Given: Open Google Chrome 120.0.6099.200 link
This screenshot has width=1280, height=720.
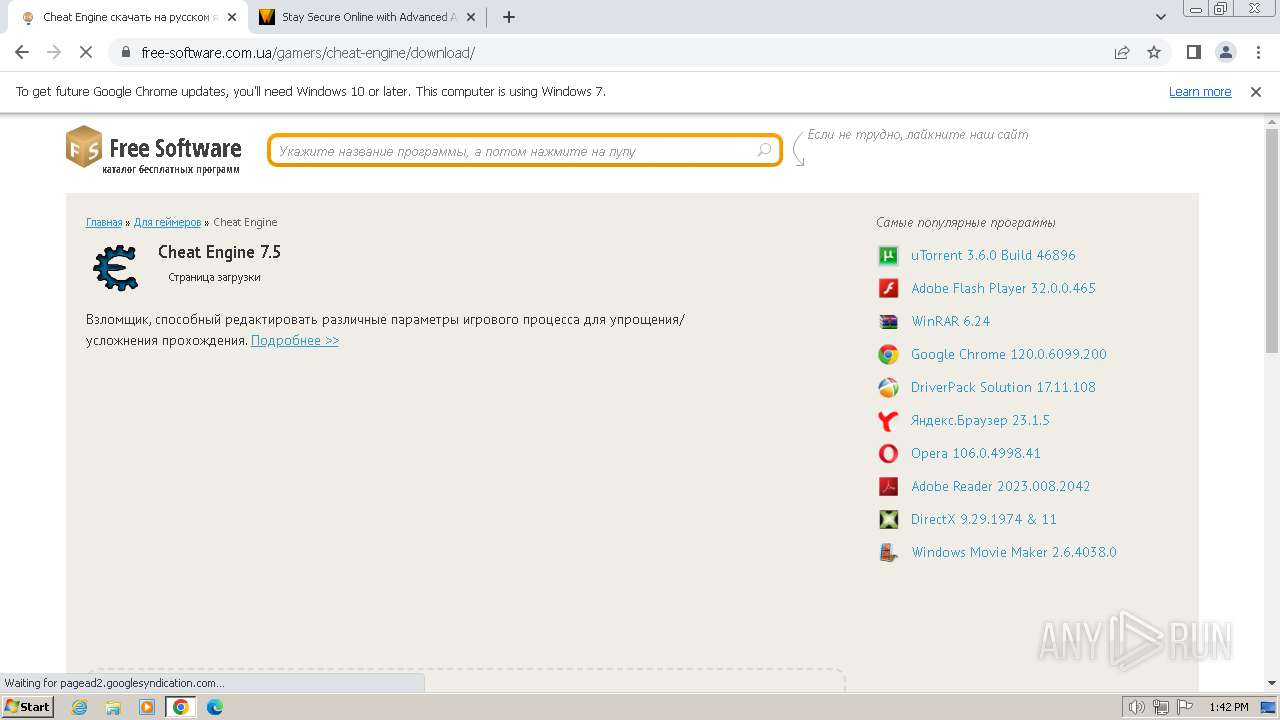Looking at the screenshot, I should [1009, 354].
